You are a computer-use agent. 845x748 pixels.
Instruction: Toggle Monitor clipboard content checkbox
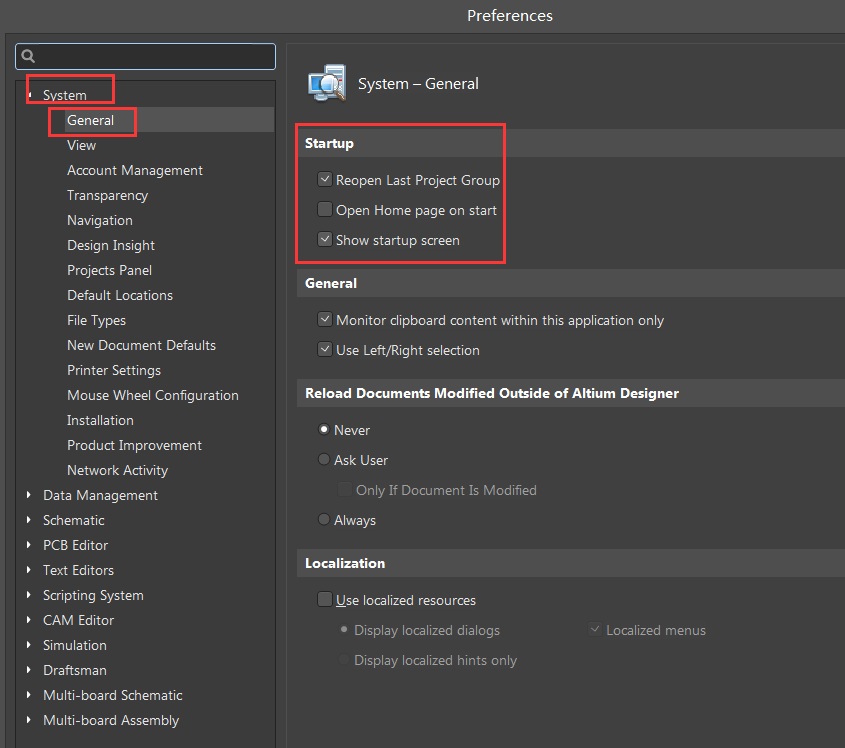click(x=325, y=320)
